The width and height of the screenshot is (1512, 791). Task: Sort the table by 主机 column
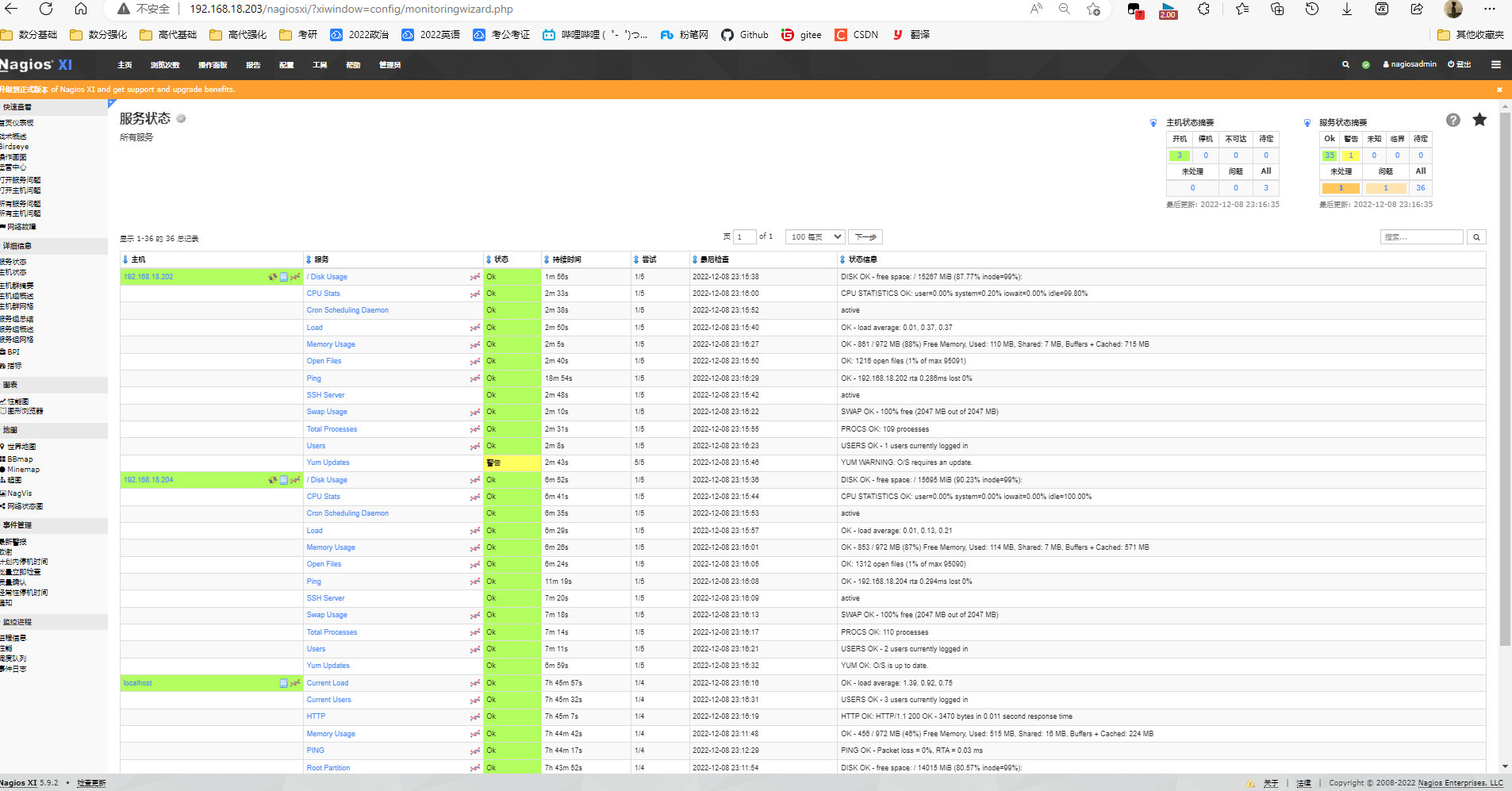click(137, 259)
